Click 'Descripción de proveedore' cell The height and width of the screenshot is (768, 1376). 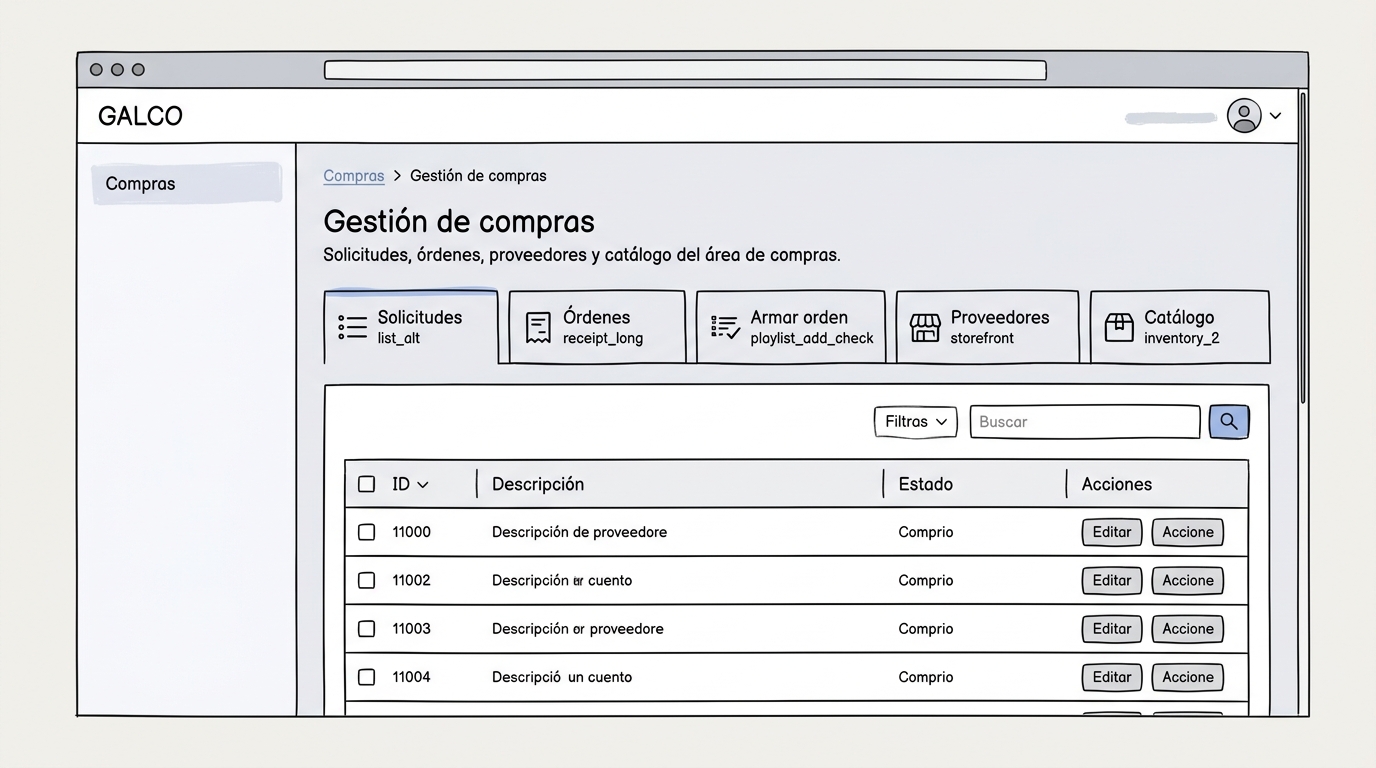[x=579, y=532]
